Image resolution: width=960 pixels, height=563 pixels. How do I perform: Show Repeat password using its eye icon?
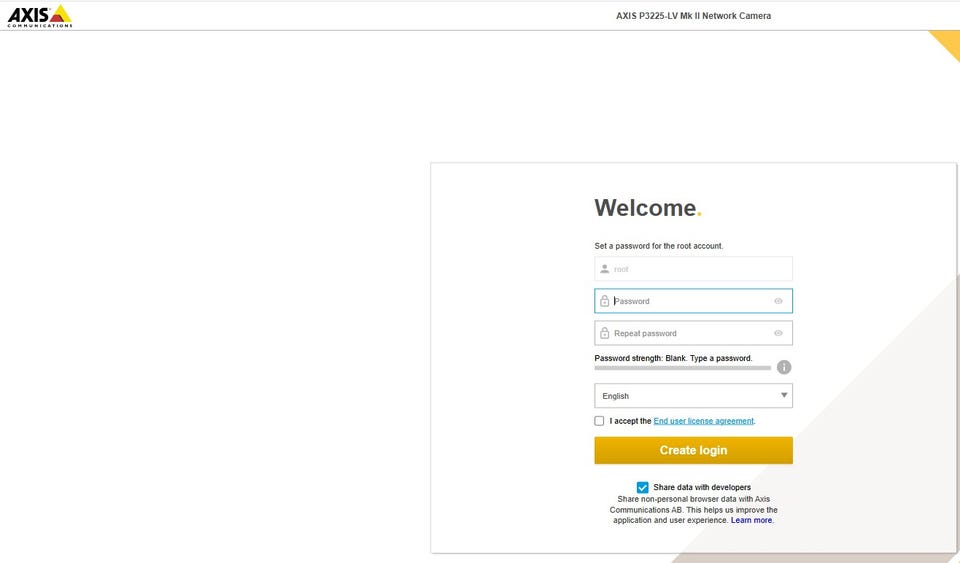[778, 334]
